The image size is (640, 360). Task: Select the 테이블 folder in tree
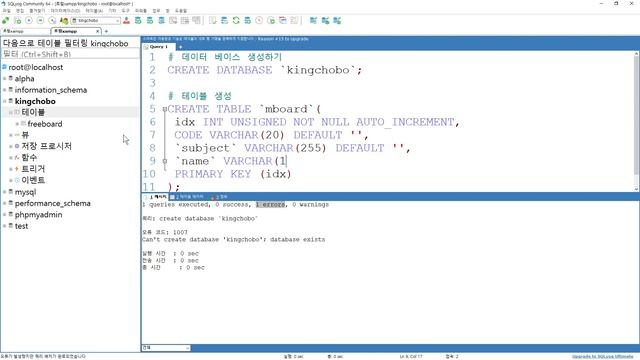33,112
